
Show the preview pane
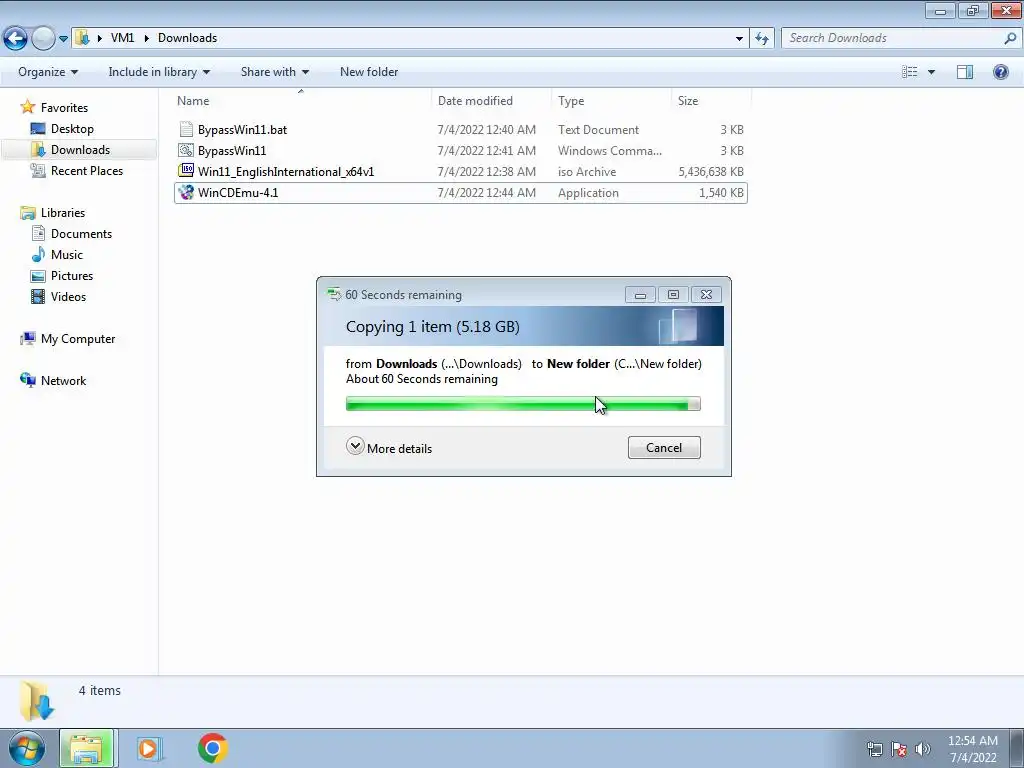965,72
